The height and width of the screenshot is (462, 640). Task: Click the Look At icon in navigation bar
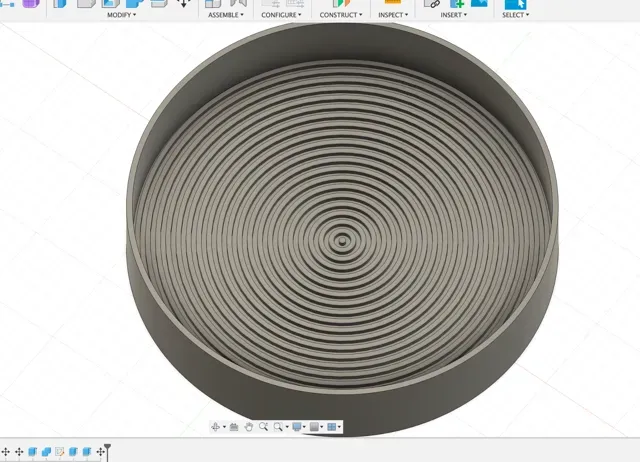(234, 427)
